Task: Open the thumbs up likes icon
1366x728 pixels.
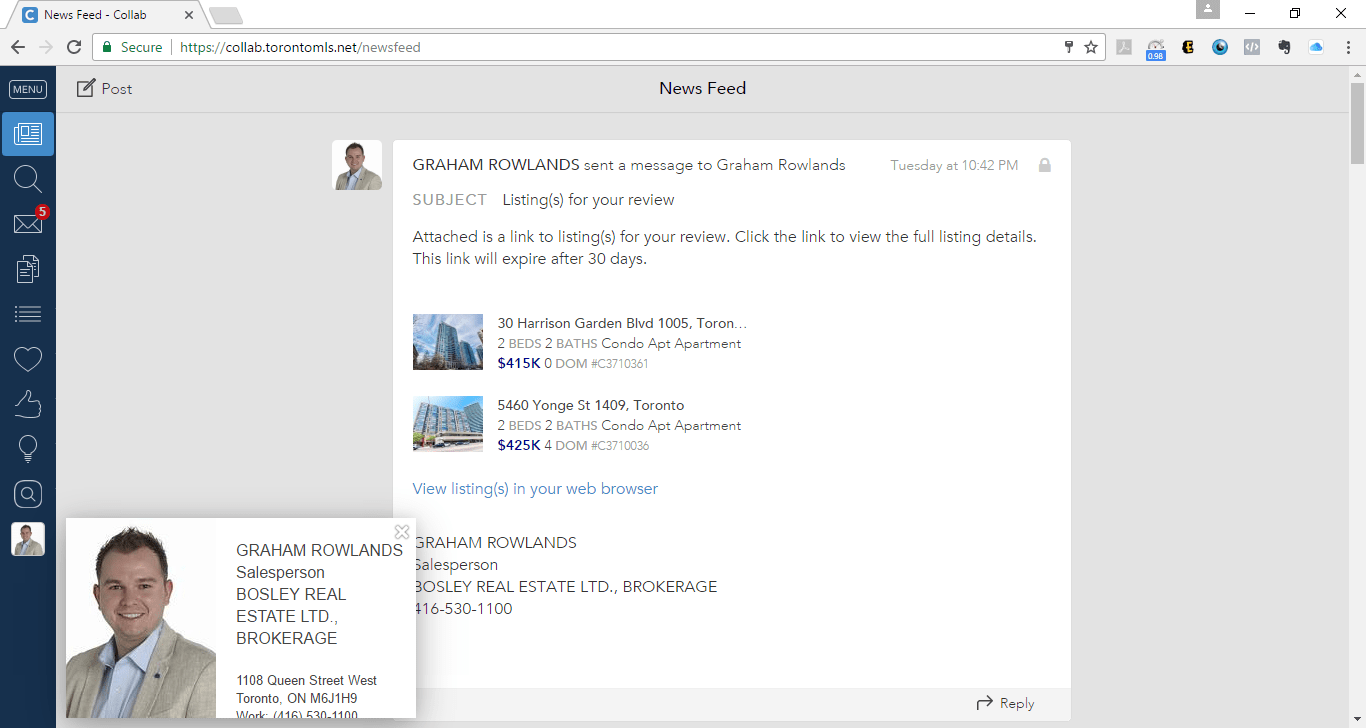Action: 28,404
